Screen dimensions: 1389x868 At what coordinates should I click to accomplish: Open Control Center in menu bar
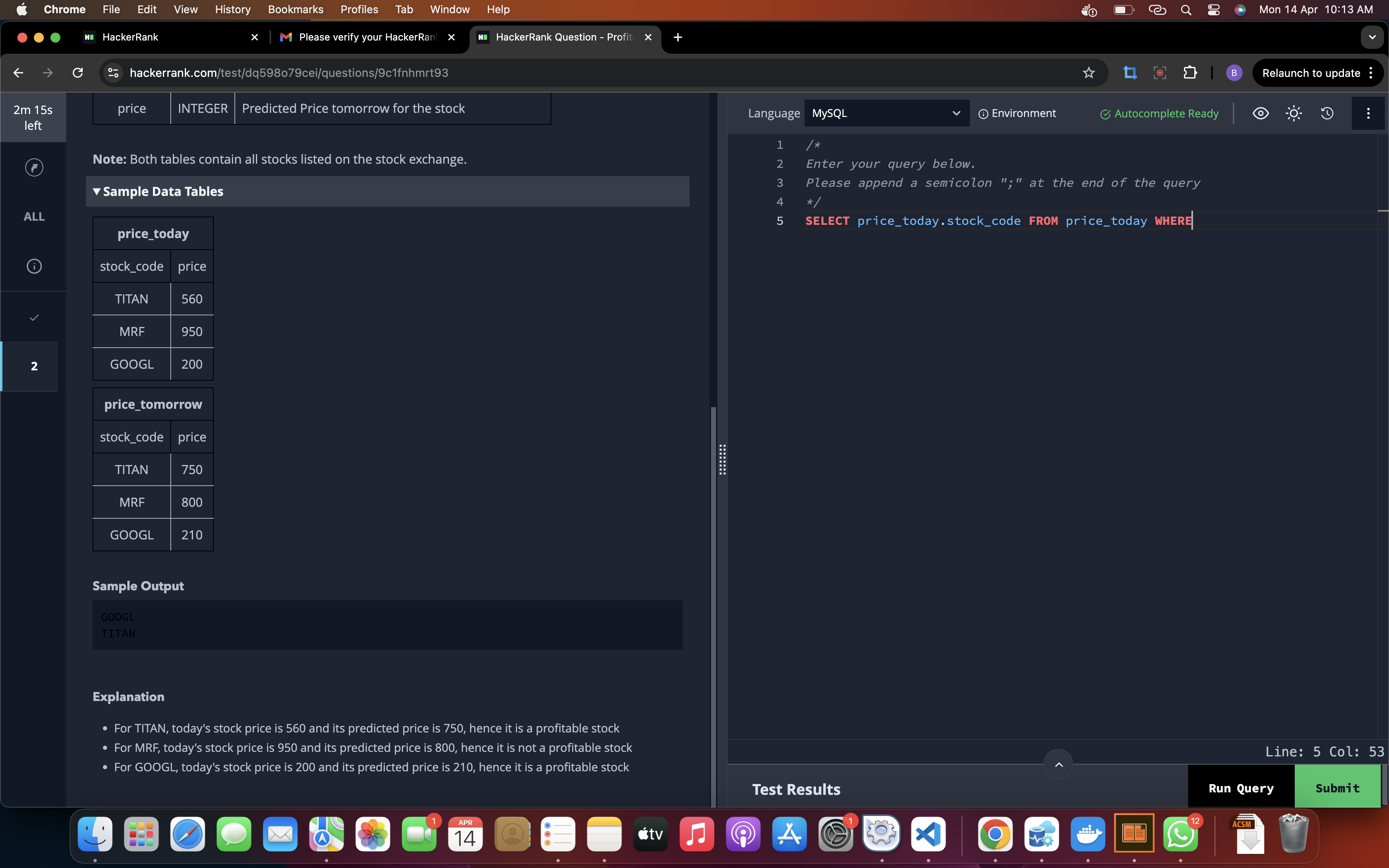[x=1213, y=10]
